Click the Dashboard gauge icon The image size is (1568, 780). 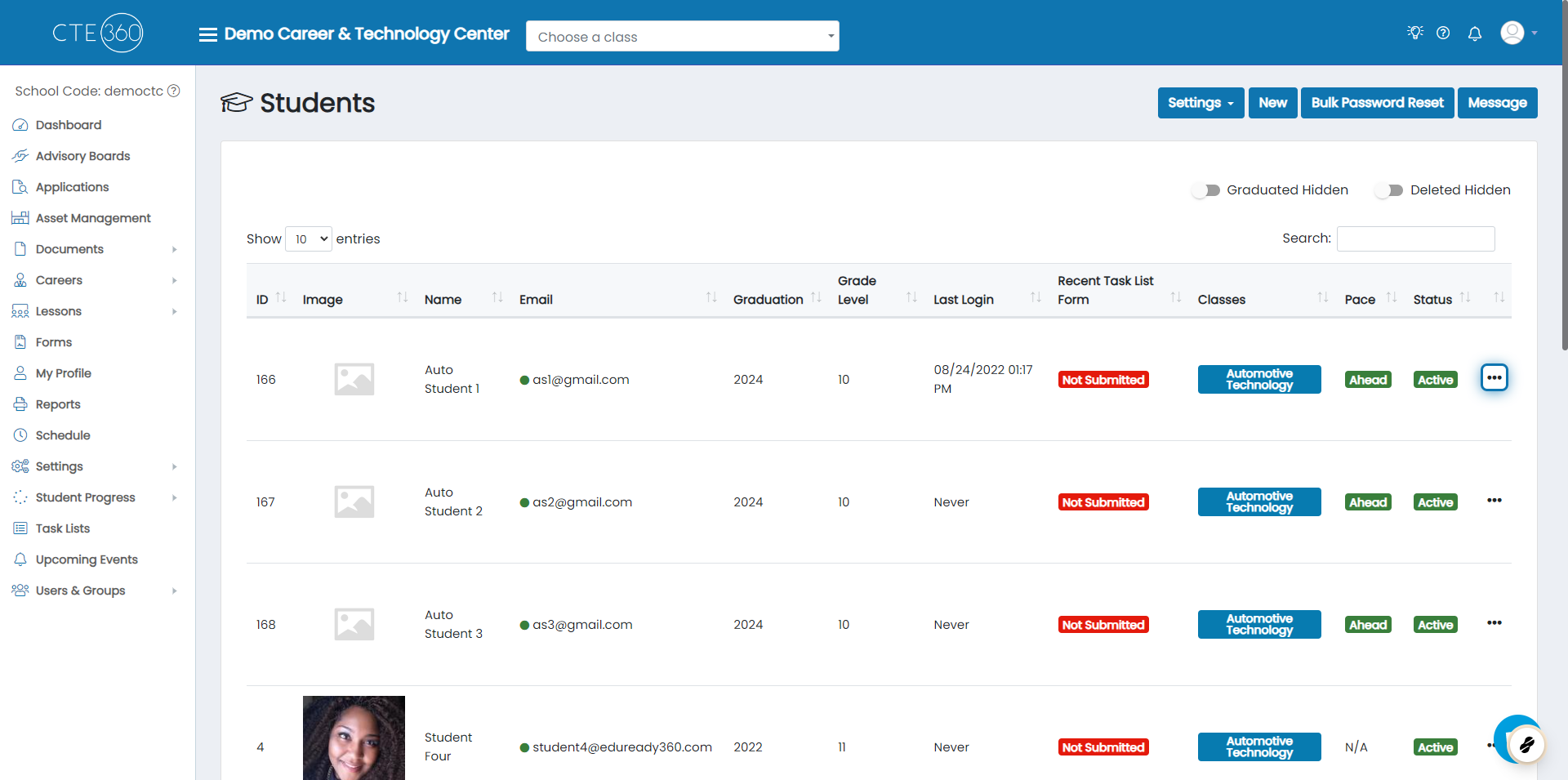click(x=20, y=125)
